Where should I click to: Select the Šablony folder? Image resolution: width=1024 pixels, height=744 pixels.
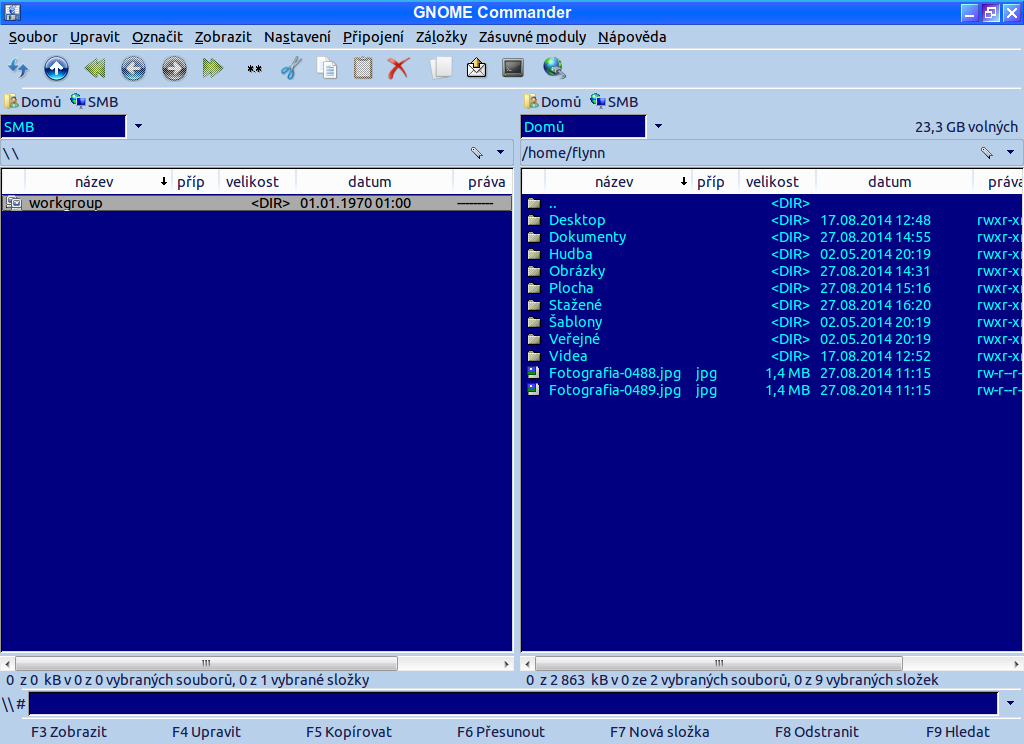[x=773, y=322]
